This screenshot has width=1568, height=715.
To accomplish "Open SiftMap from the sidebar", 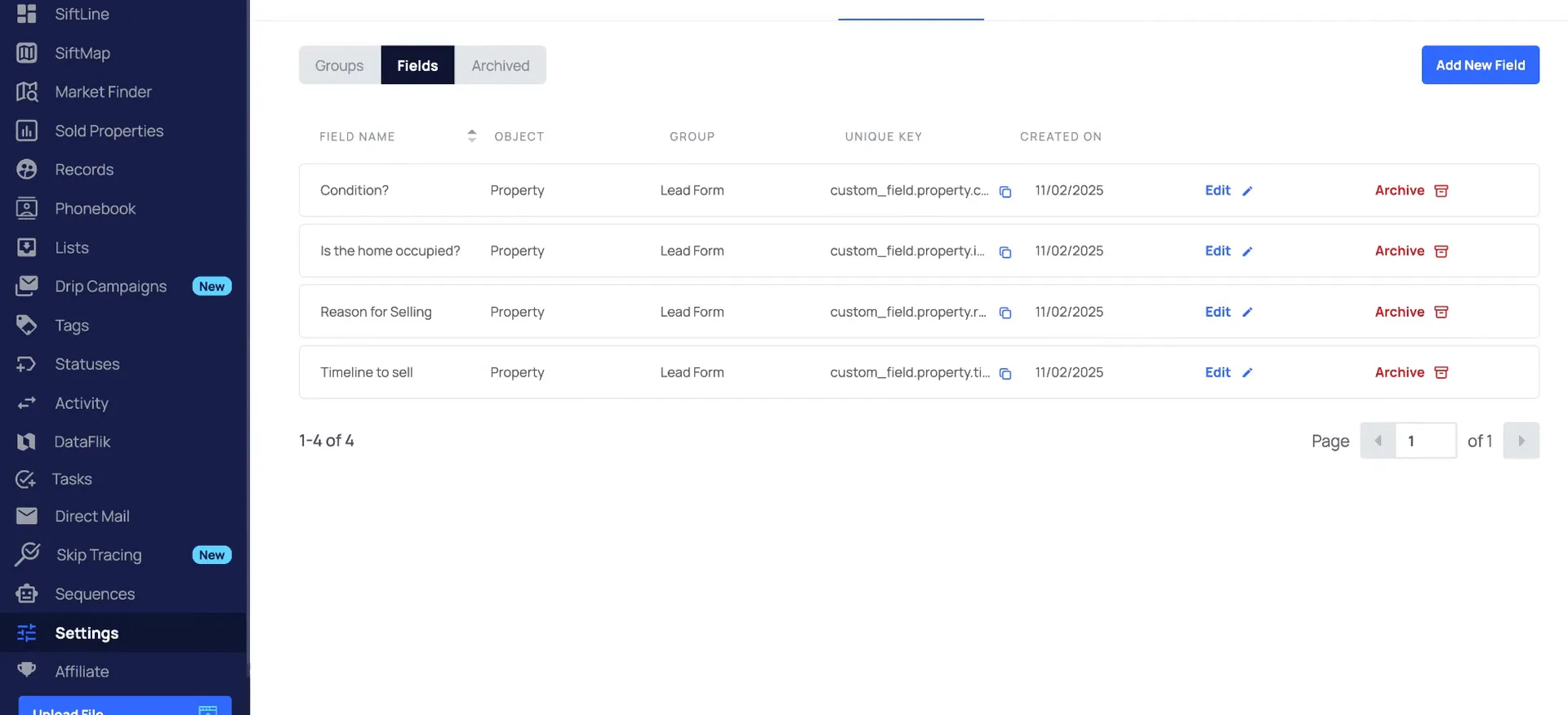I will click(x=82, y=53).
